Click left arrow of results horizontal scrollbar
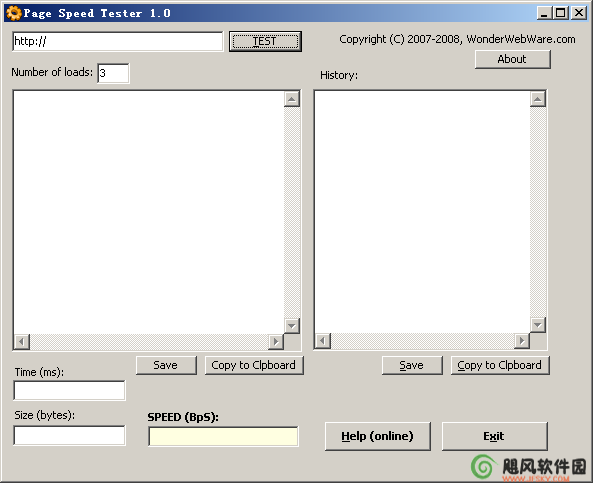Viewport: 593px width, 483px height. point(22,342)
